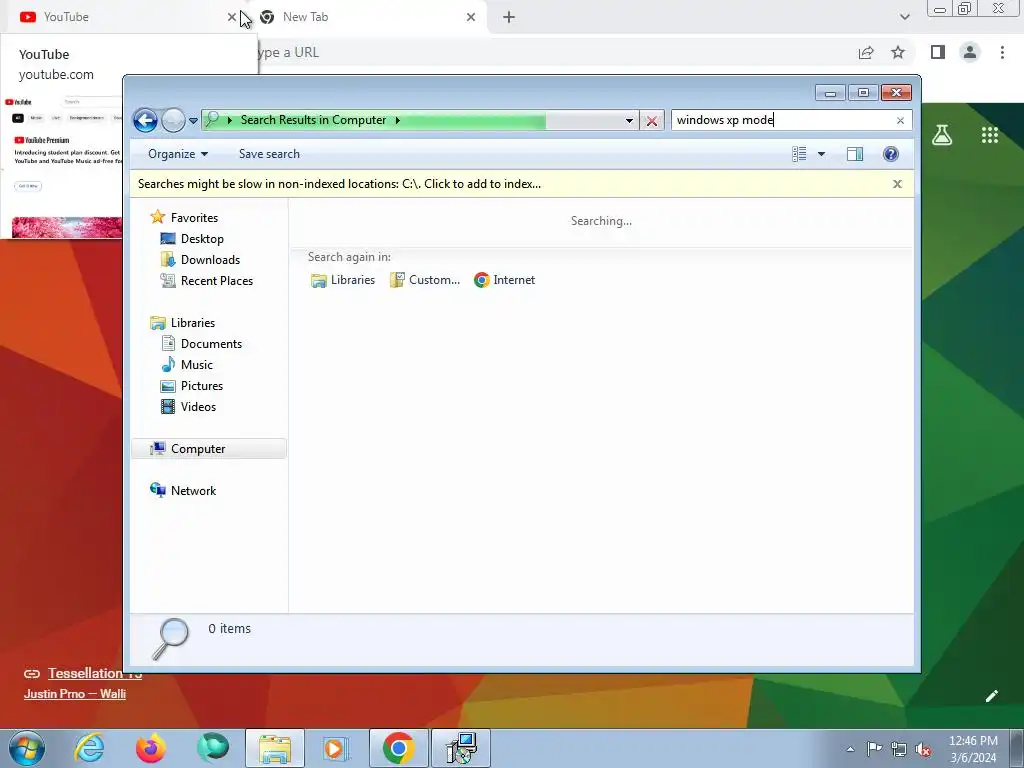
Task: Switch to Chrome in the taskbar
Action: coord(398,748)
